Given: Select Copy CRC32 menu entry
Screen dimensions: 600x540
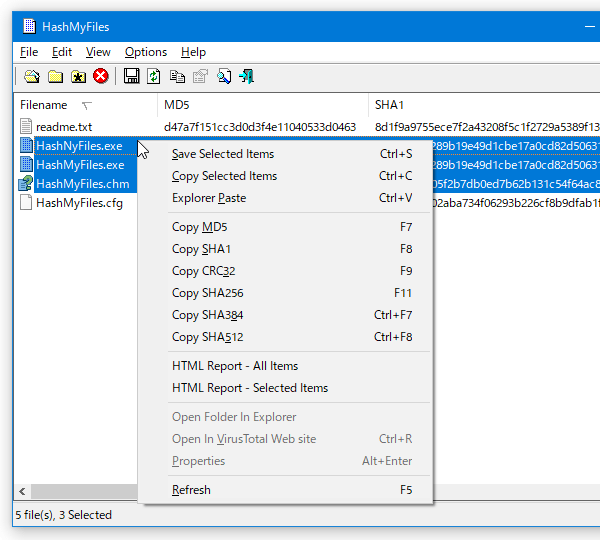Looking at the screenshot, I should pyautogui.click(x=285, y=271).
